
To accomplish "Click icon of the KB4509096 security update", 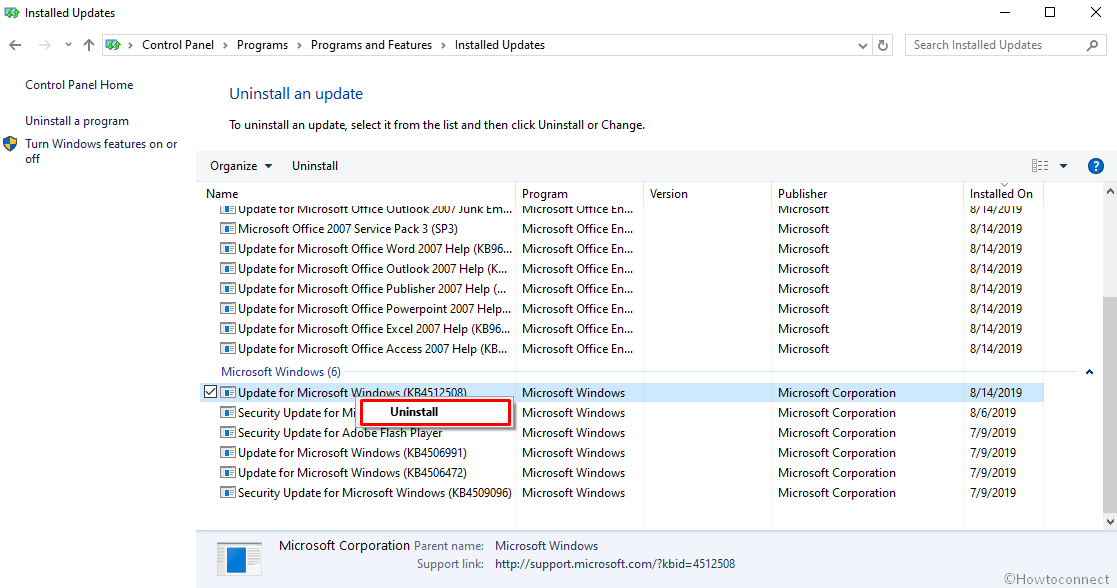I will (x=228, y=492).
